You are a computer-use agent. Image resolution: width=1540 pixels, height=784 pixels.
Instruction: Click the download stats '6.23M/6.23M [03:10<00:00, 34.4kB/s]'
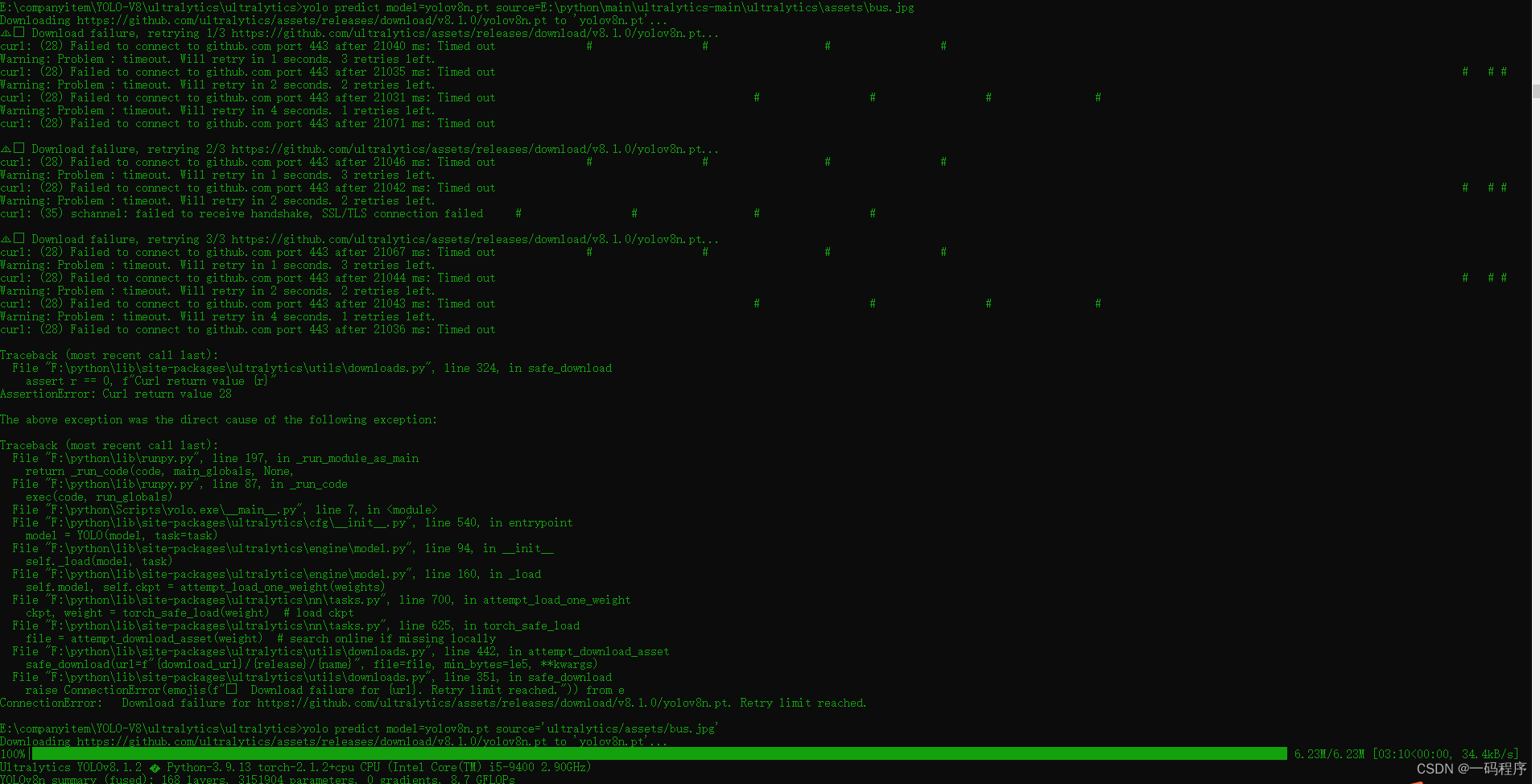1406,754
